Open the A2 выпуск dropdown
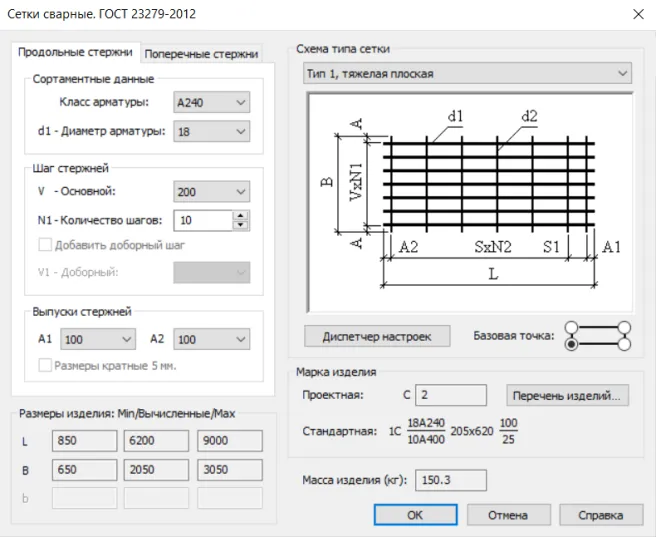This screenshot has width=656, height=537. coord(212,340)
